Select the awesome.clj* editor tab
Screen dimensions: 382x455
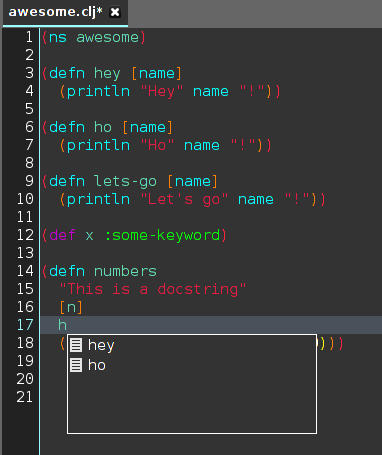point(65,13)
